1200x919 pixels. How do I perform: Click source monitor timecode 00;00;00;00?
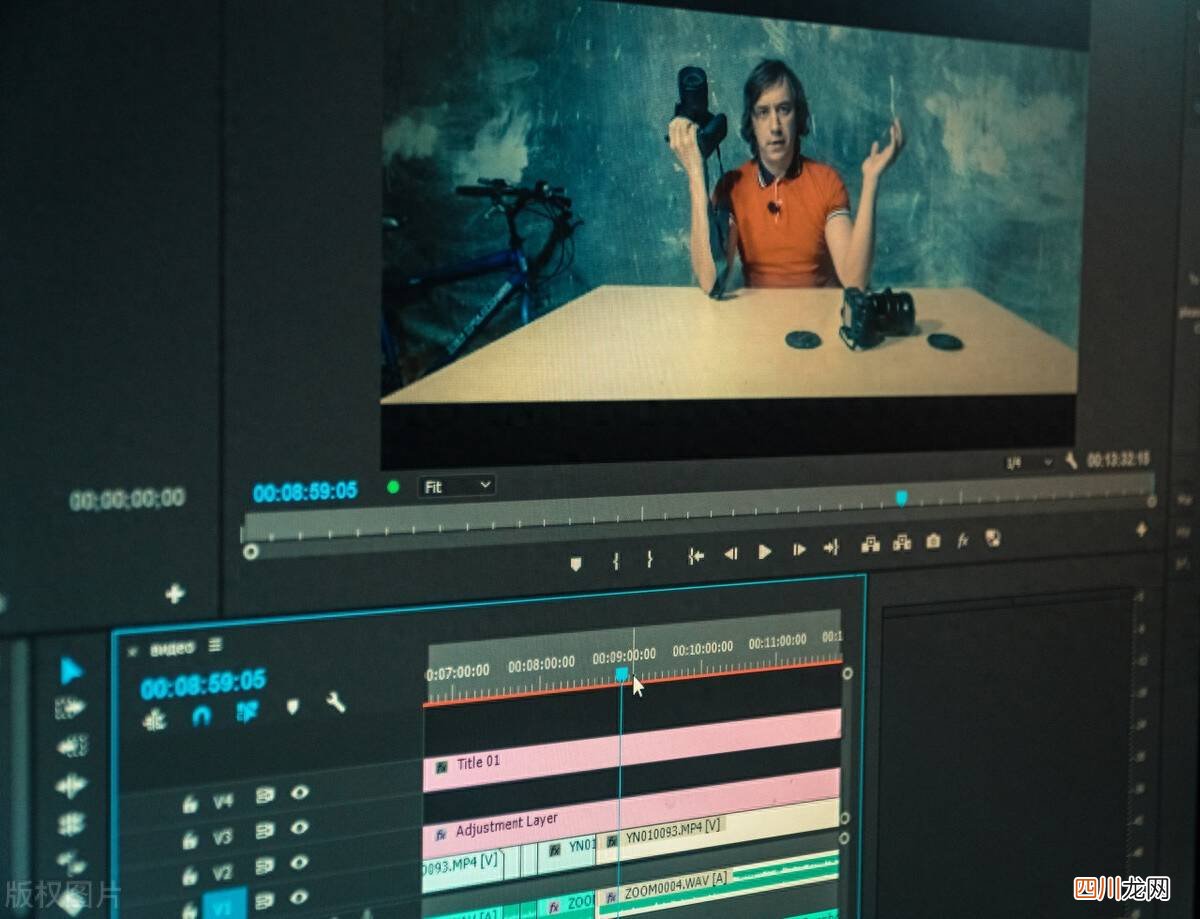[127, 498]
